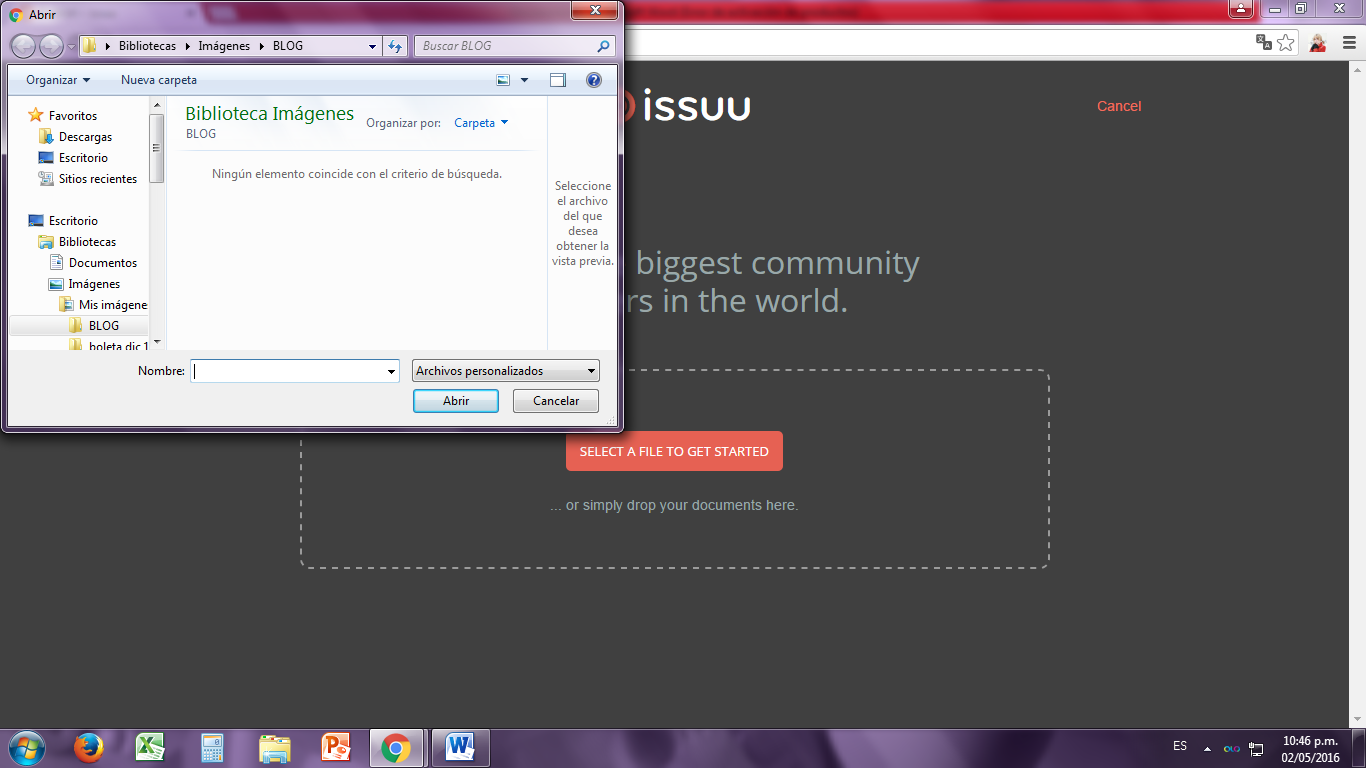Click the Back arrow in the Abrir dialog
Viewport: 1366px width, 768px height.
[23, 46]
